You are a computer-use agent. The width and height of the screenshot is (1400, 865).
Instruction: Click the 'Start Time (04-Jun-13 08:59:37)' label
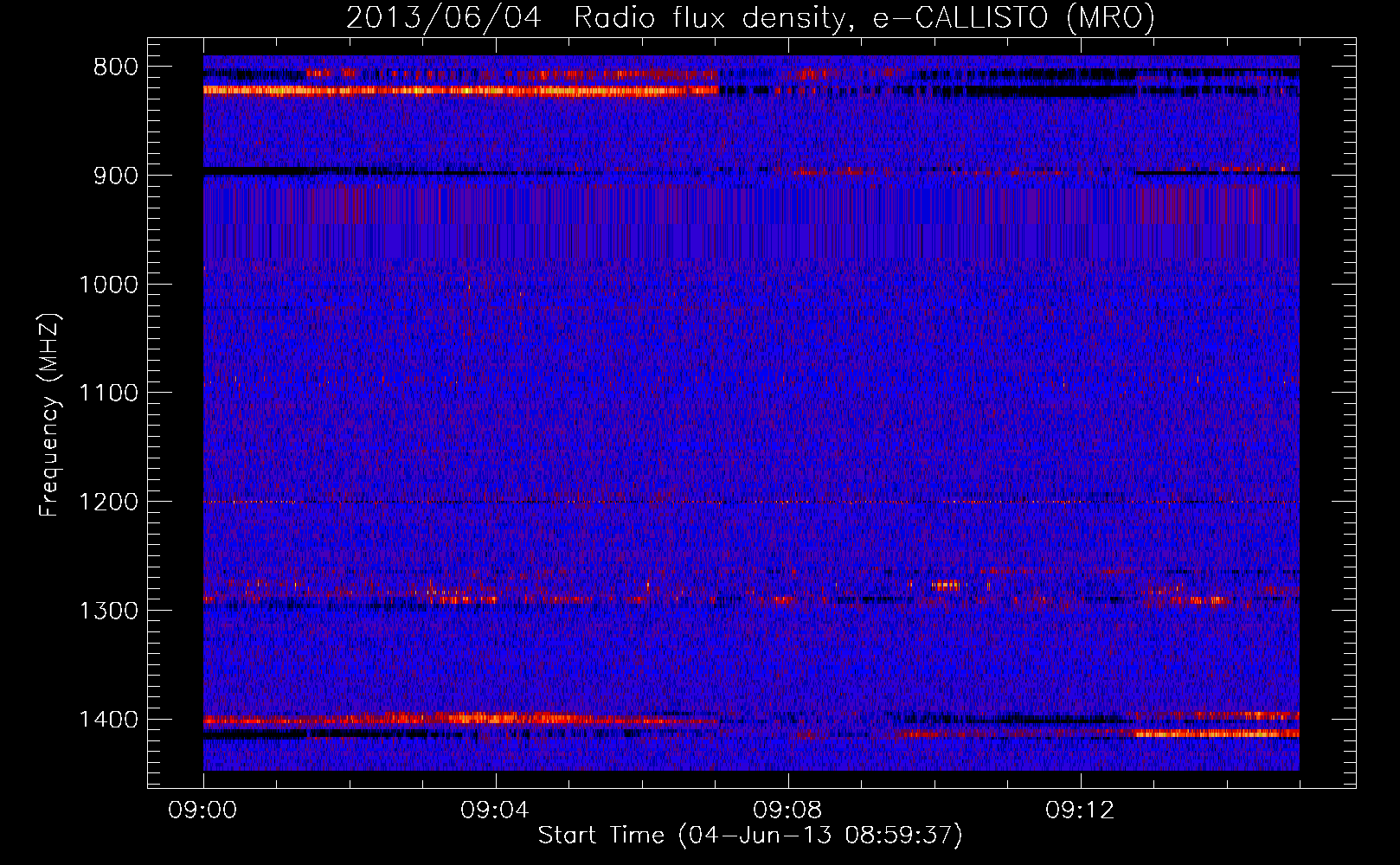click(x=750, y=836)
